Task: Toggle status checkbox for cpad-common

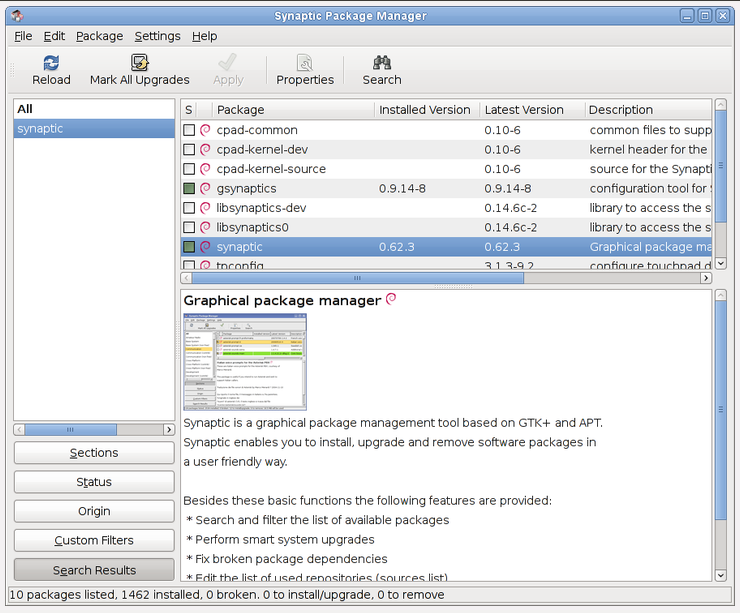Action: click(x=189, y=130)
